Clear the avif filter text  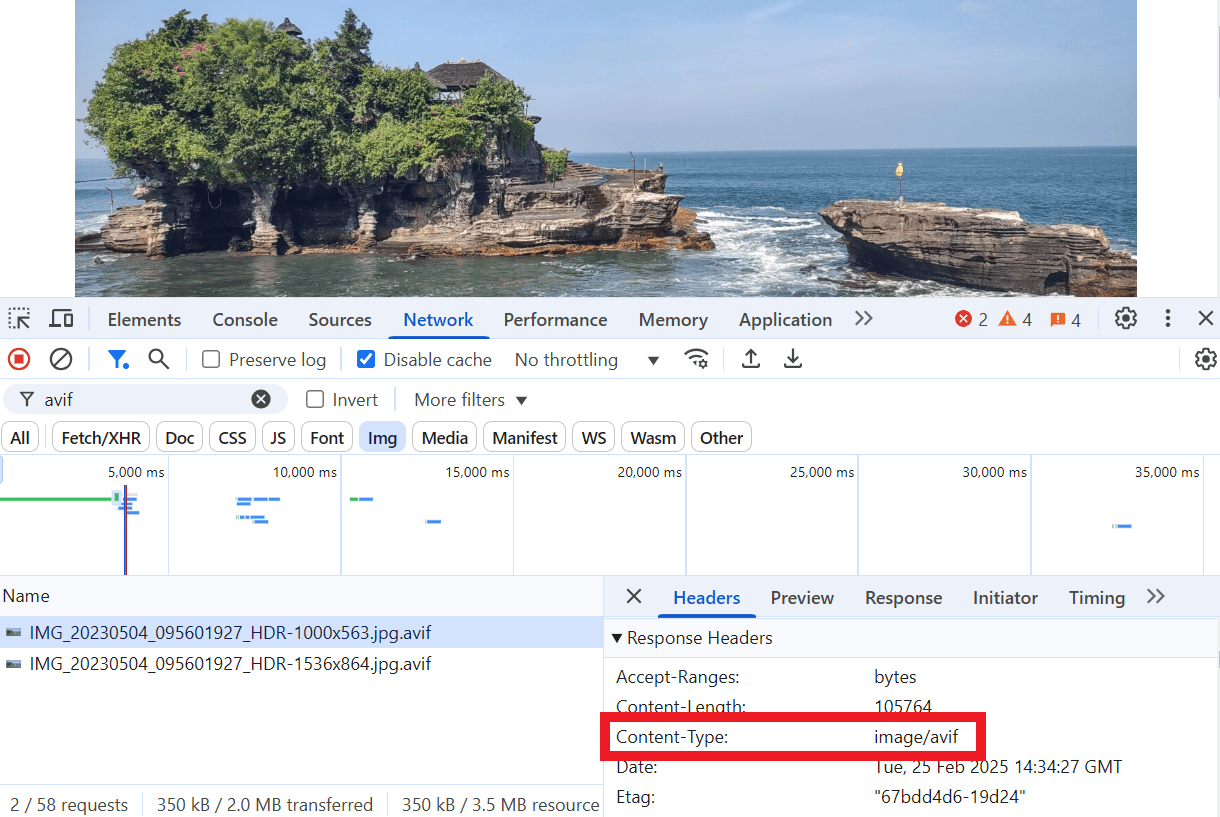pos(261,399)
